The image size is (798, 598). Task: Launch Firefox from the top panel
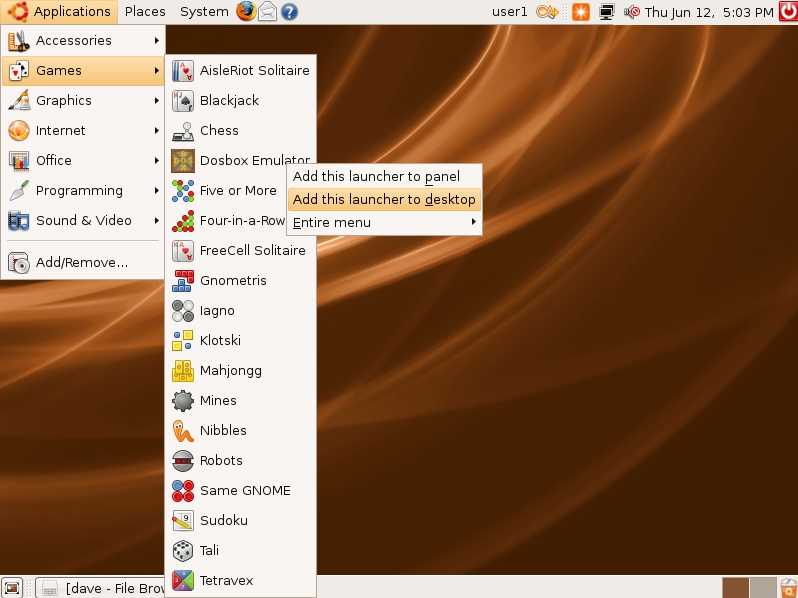[246, 11]
